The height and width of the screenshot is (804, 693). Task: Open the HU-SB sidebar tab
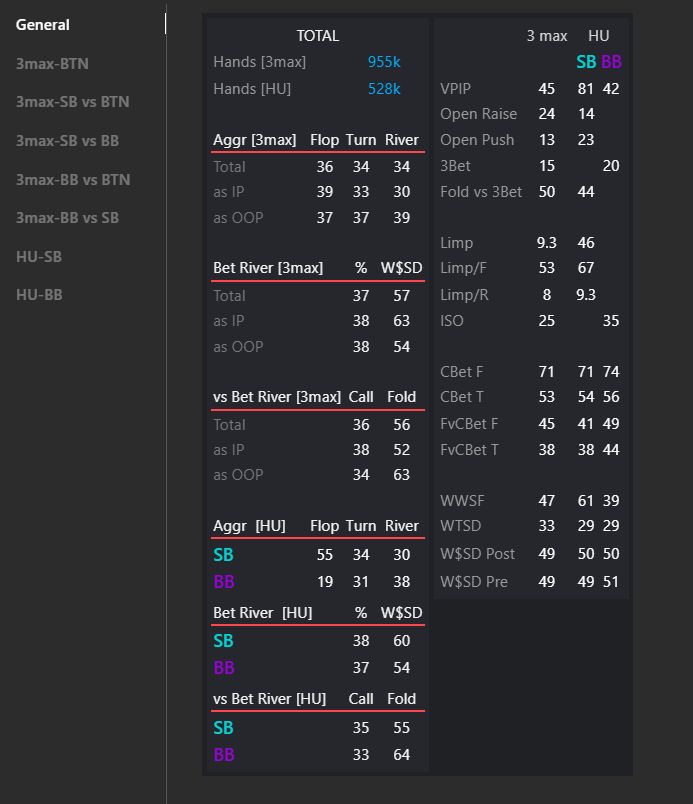click(39, 257)
